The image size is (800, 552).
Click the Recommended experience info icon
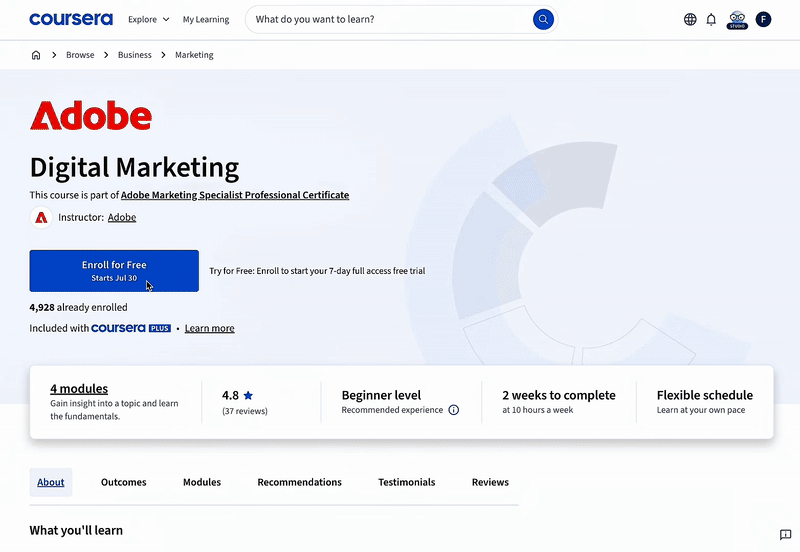click(x=454, y=410)
